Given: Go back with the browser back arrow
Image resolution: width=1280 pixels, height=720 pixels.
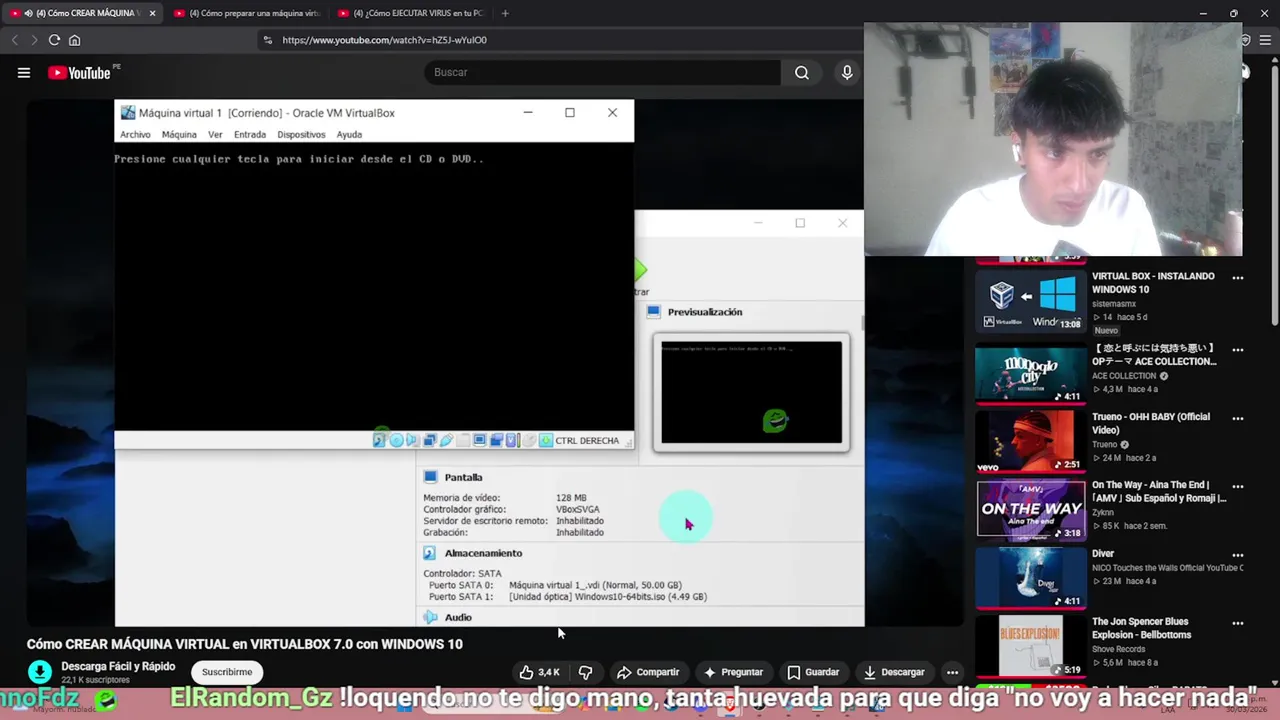Looking at the screenshot, I should [x=14, y=40].
